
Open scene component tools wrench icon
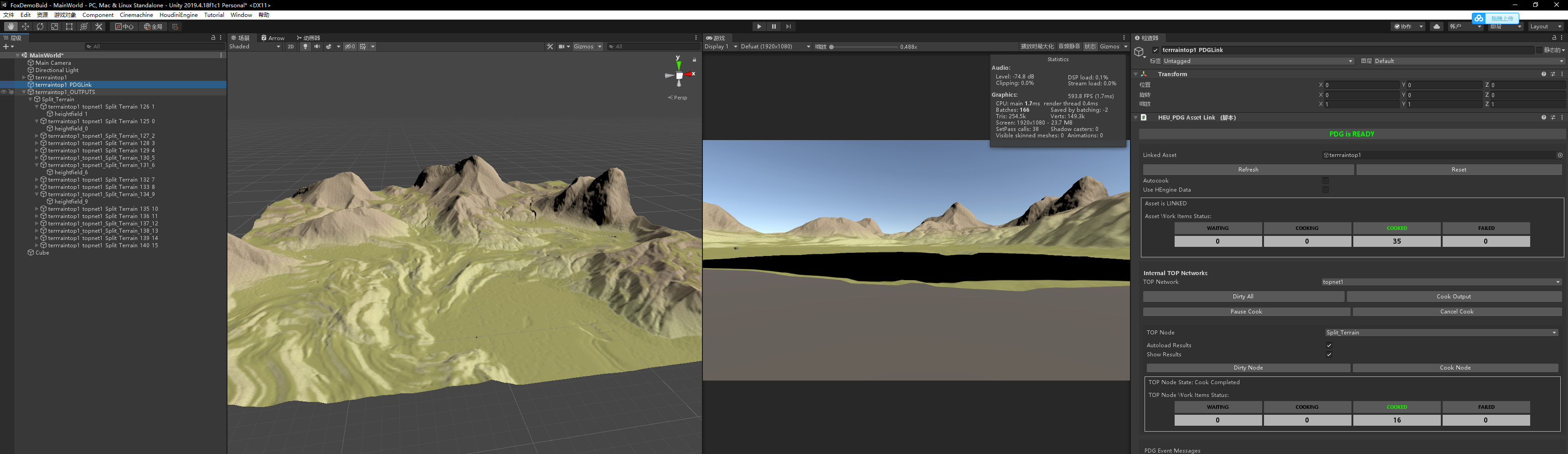pyautogui.click(x=550, y=47)
